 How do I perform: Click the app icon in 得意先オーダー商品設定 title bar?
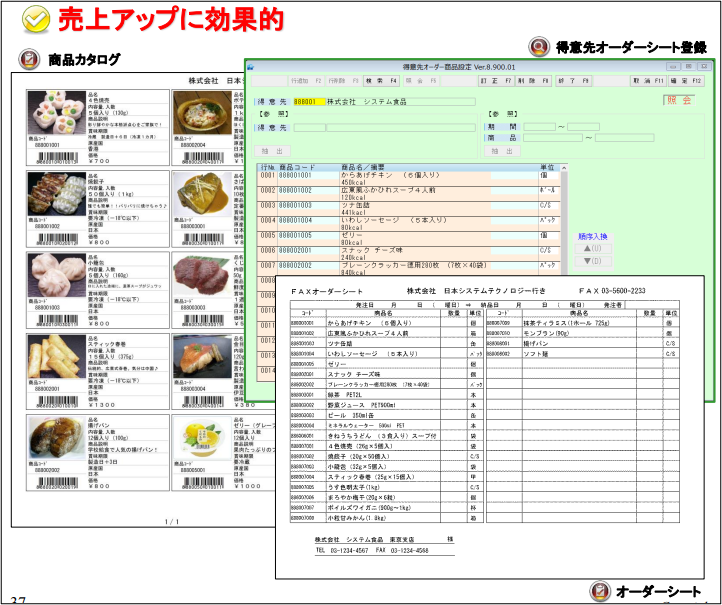click(x=250, y=67)
